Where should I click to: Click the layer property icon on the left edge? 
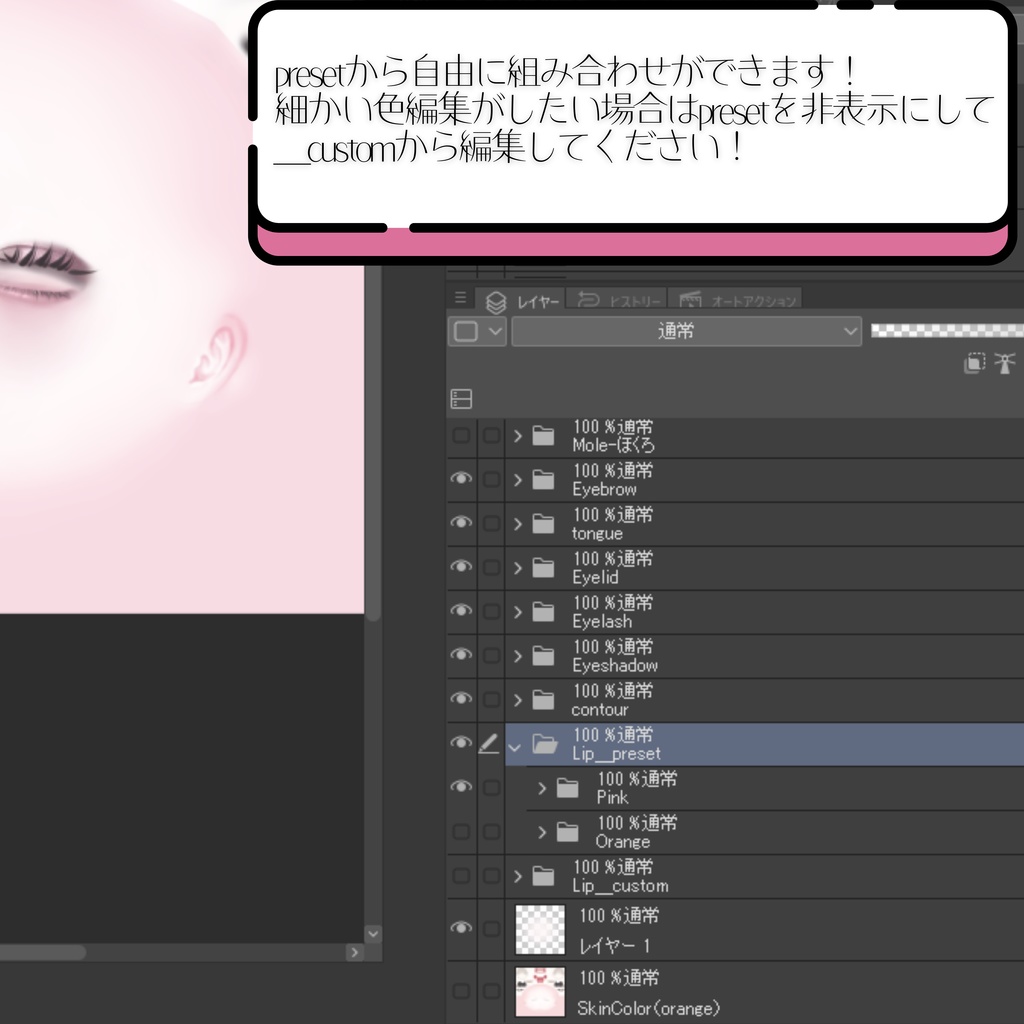[x=461, y=397]
